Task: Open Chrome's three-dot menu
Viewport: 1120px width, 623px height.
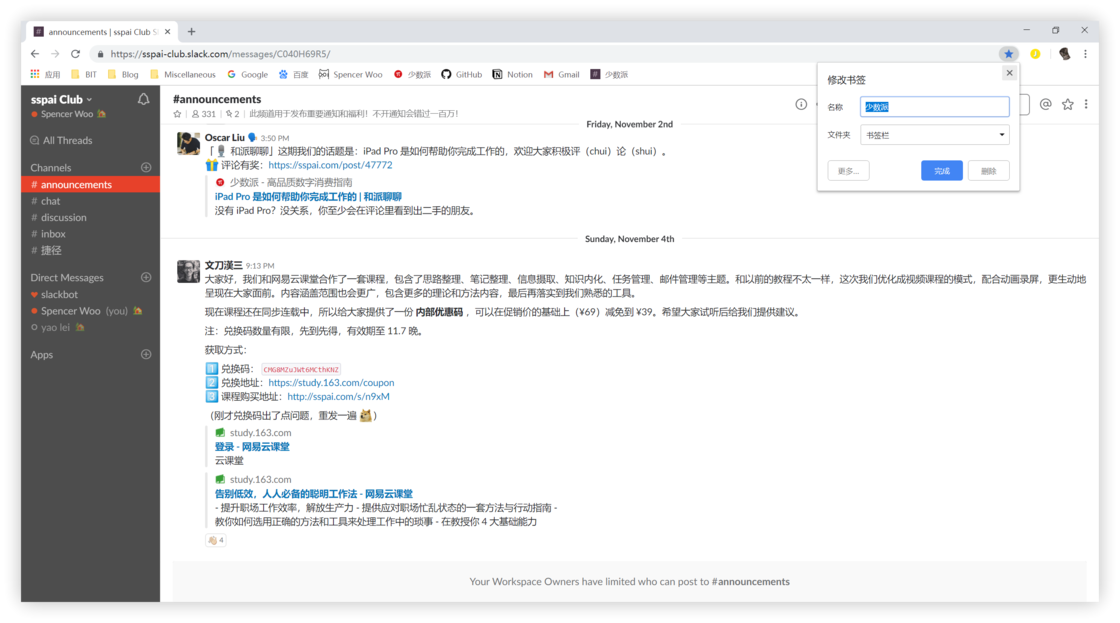Action: (1085, 54)
